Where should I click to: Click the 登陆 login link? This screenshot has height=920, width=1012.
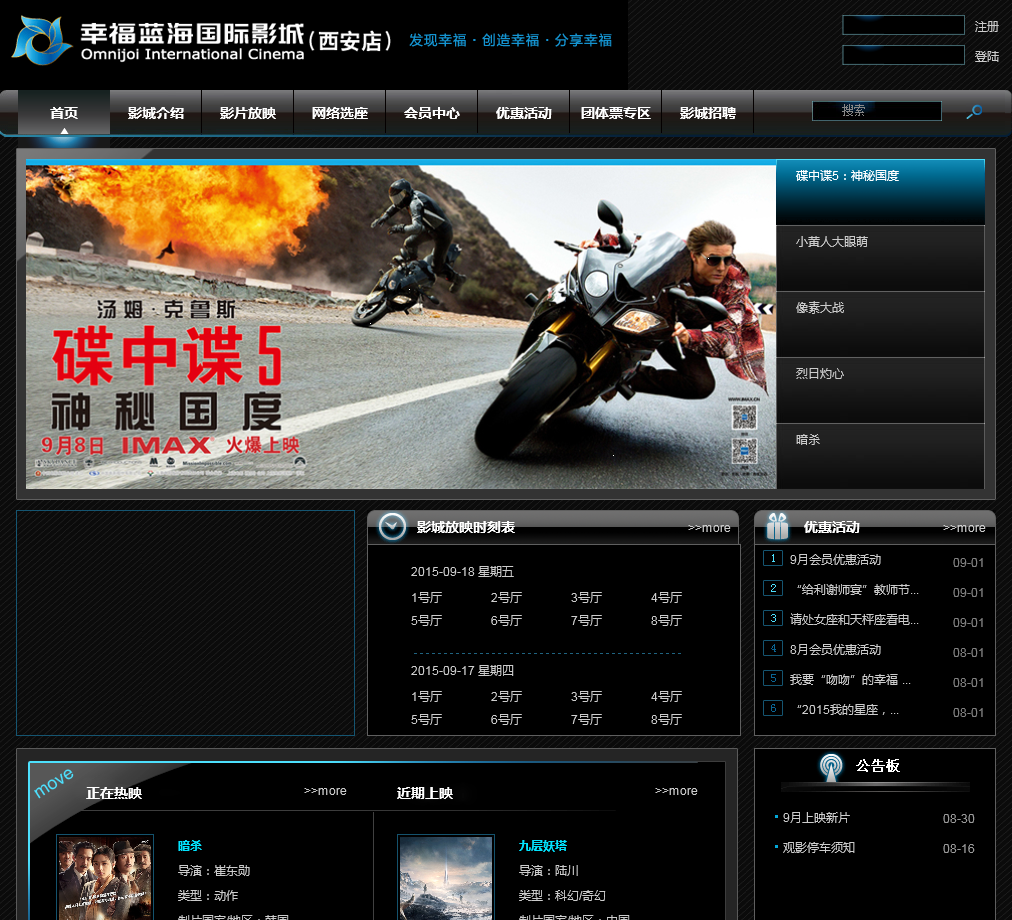(x=986, y=56)
